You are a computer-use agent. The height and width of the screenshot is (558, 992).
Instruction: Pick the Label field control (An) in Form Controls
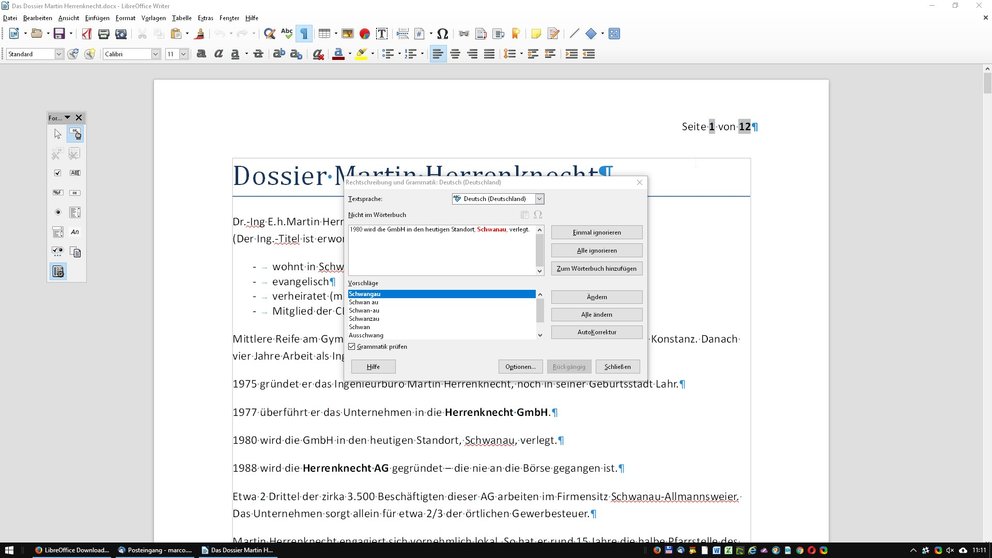pos(75,232)
